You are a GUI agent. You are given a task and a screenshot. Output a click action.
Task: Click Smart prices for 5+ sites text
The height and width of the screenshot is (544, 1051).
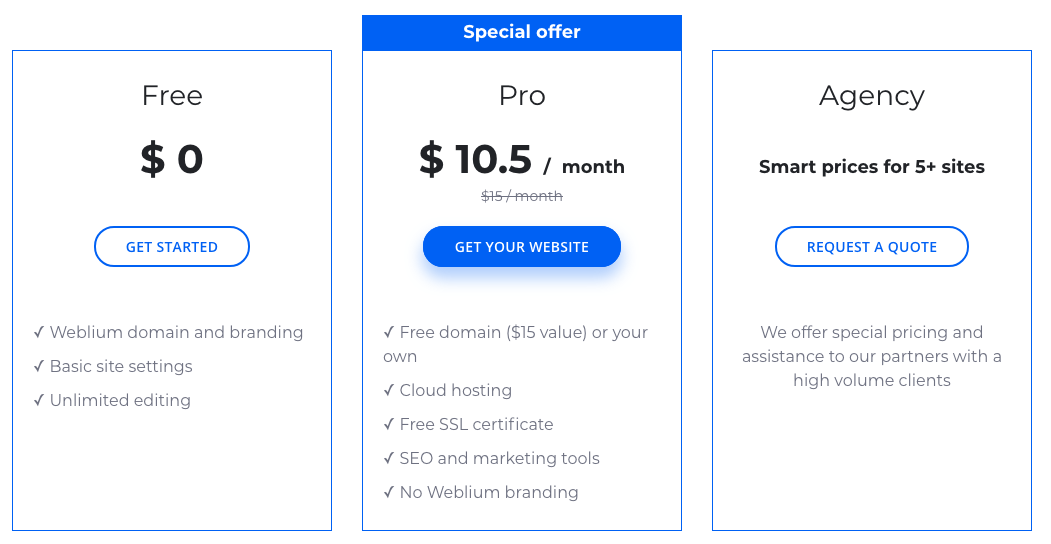coord(871,167)
